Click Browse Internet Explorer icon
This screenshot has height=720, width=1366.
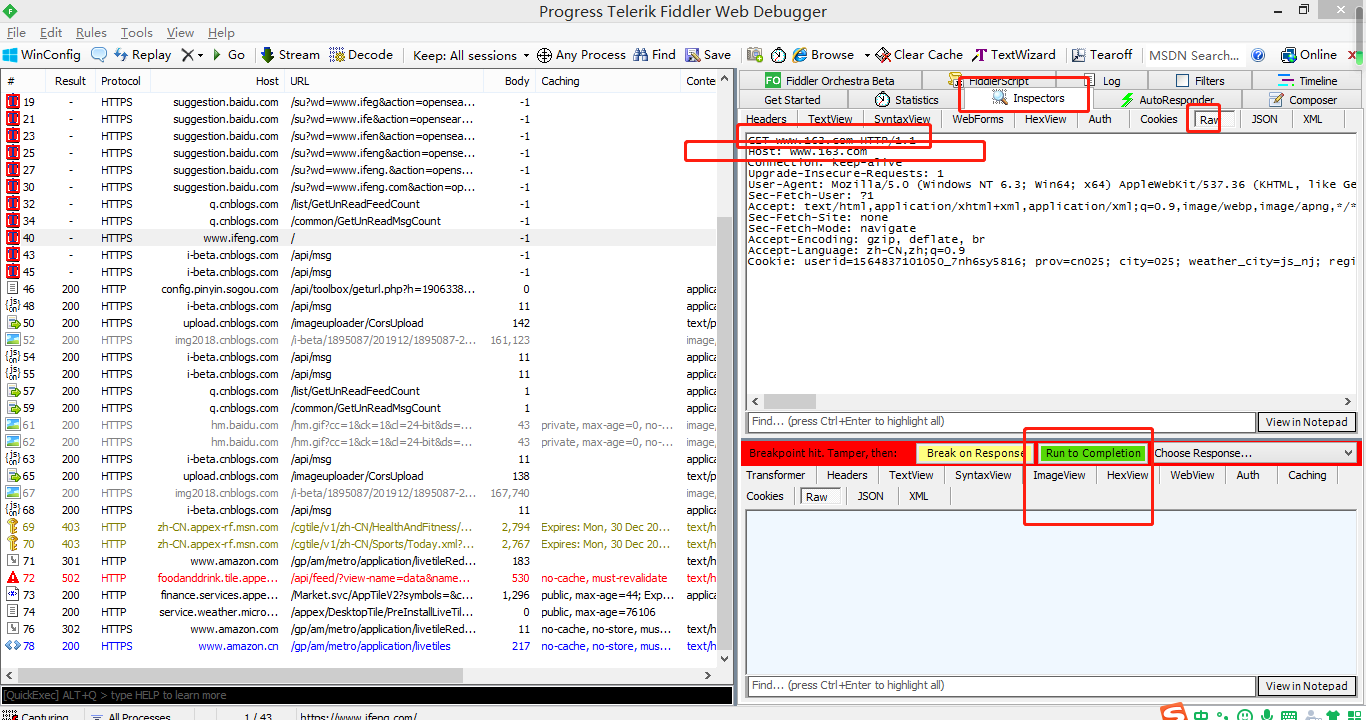tap(823, 55)
